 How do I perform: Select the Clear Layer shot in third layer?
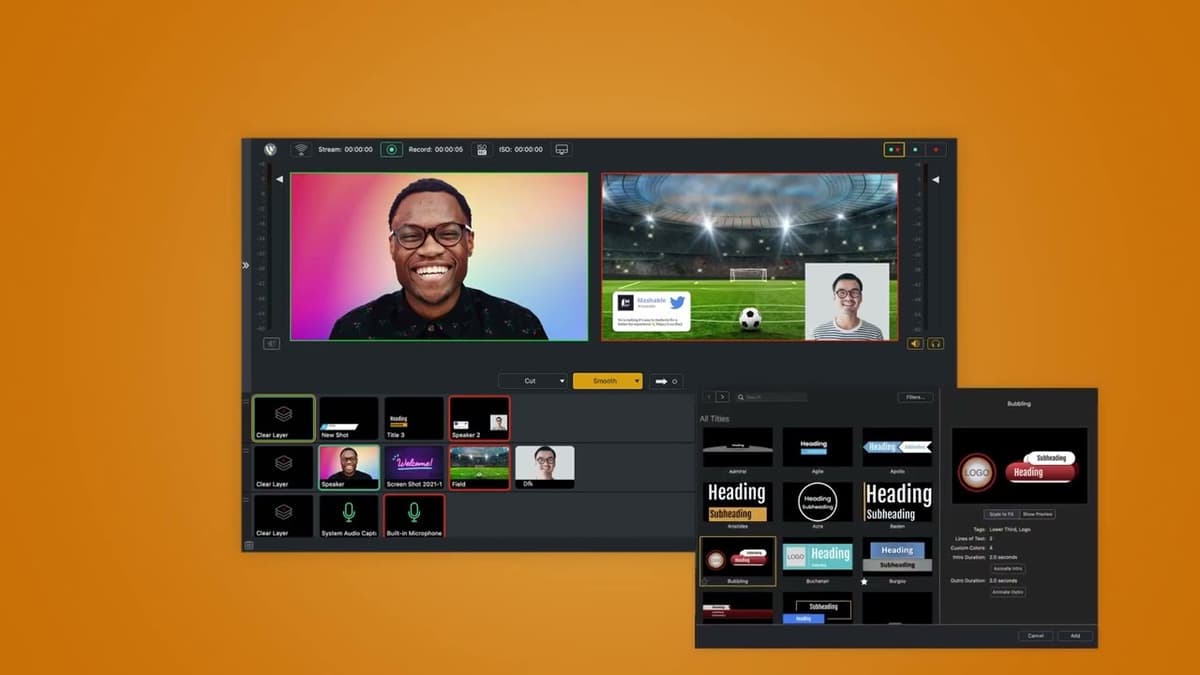284,516
